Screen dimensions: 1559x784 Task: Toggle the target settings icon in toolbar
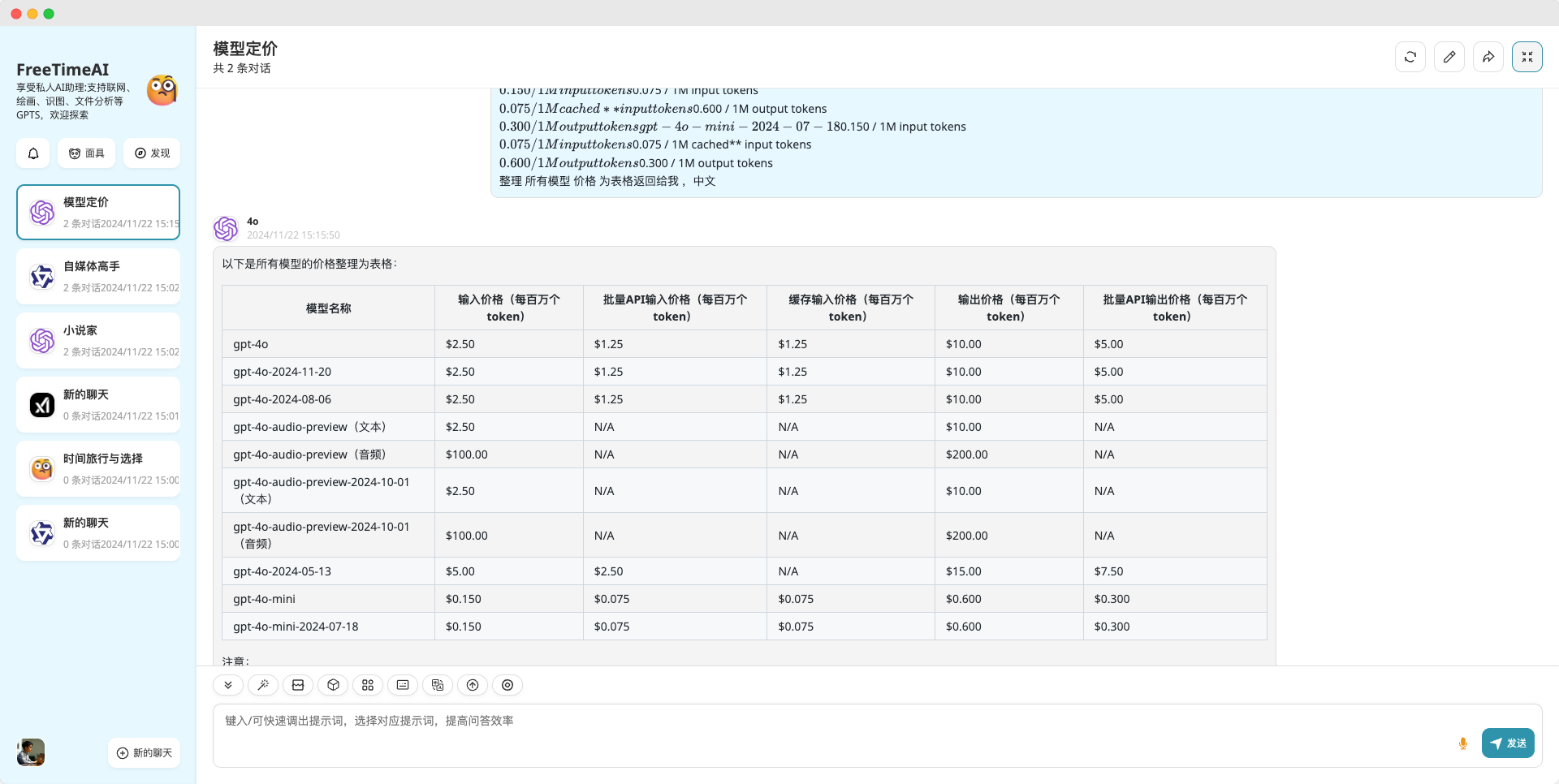pos(507,685)
